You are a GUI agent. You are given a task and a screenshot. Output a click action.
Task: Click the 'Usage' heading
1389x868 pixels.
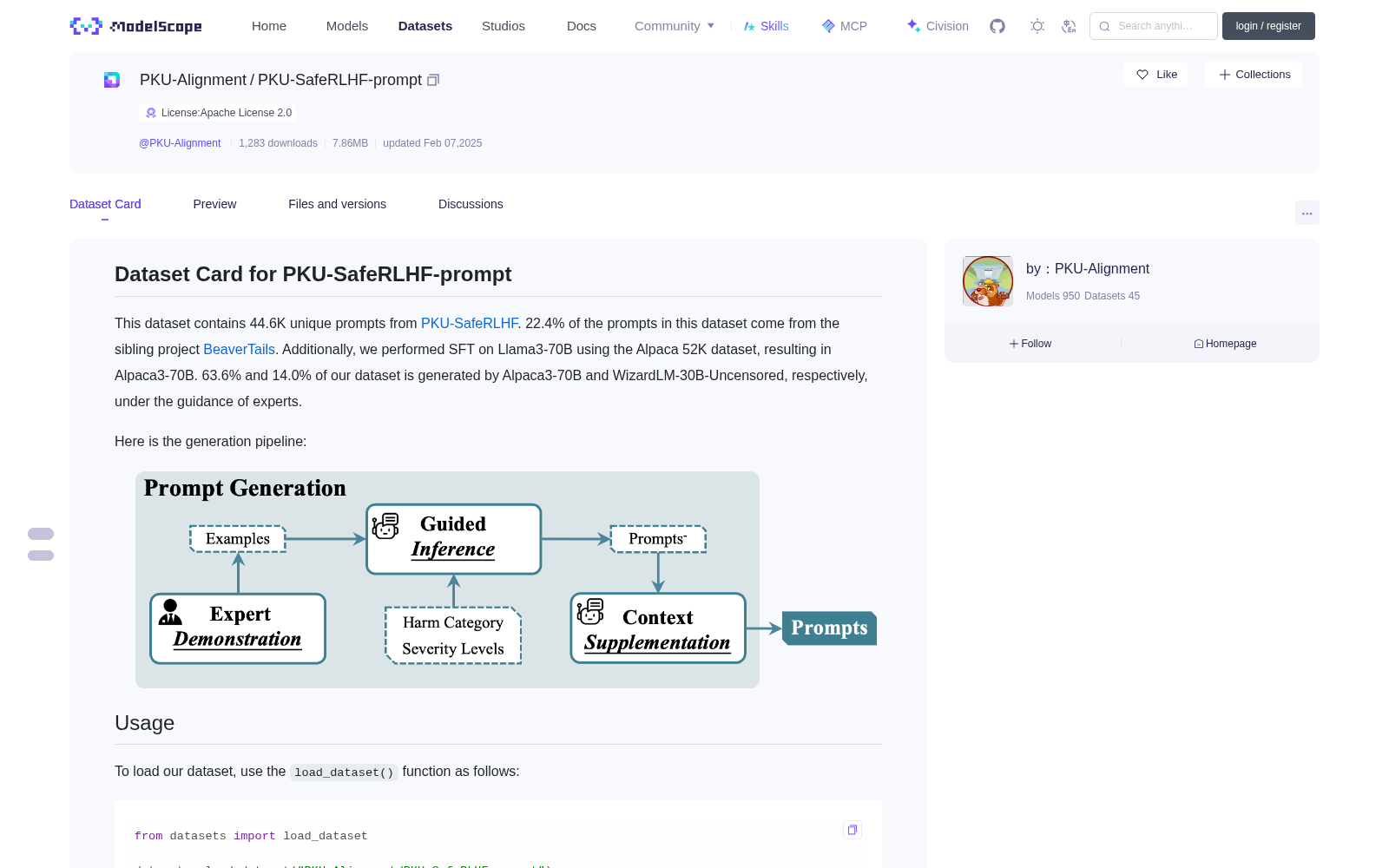(144, 723)
